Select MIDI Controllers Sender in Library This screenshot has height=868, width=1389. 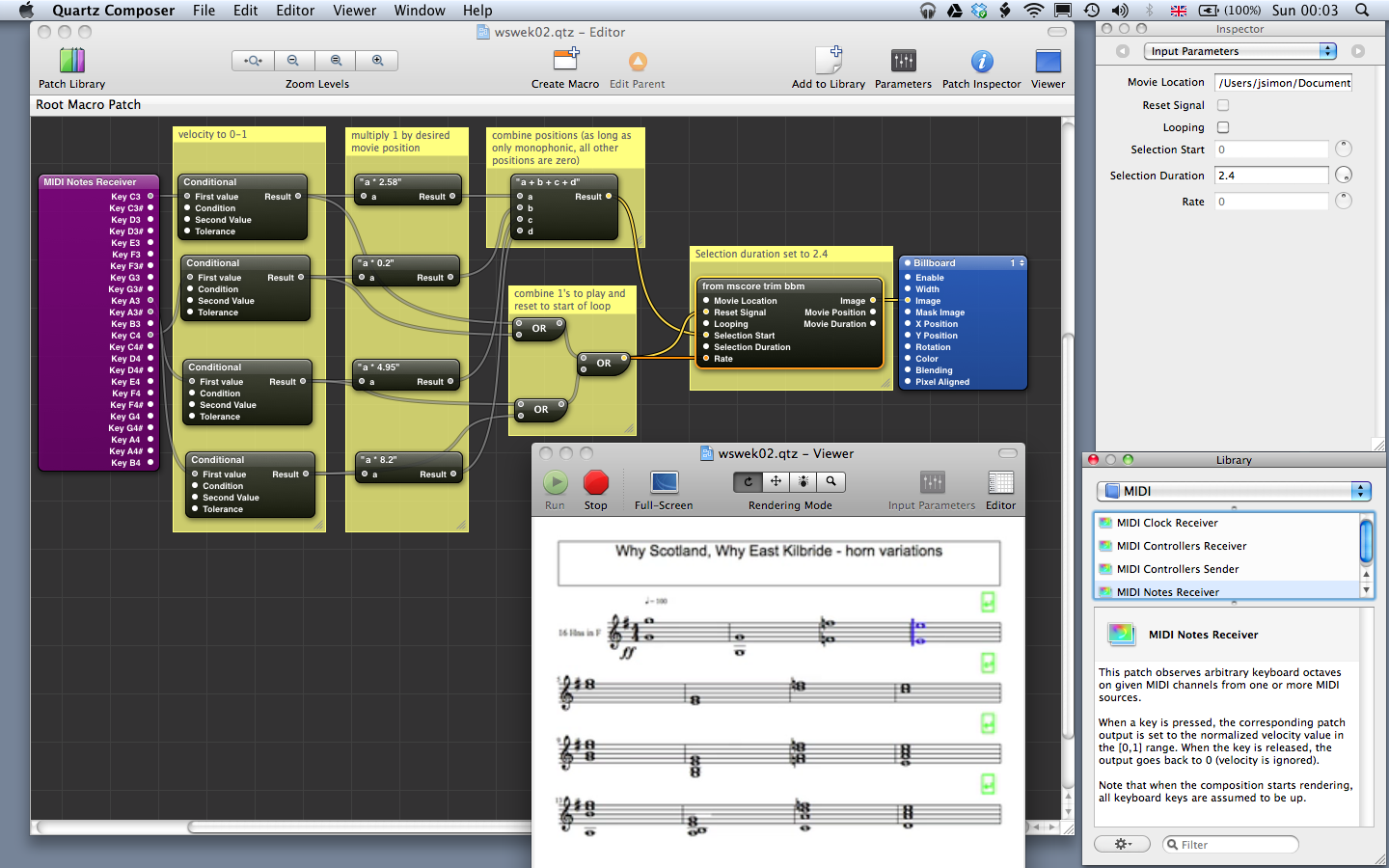[1227, 569]
